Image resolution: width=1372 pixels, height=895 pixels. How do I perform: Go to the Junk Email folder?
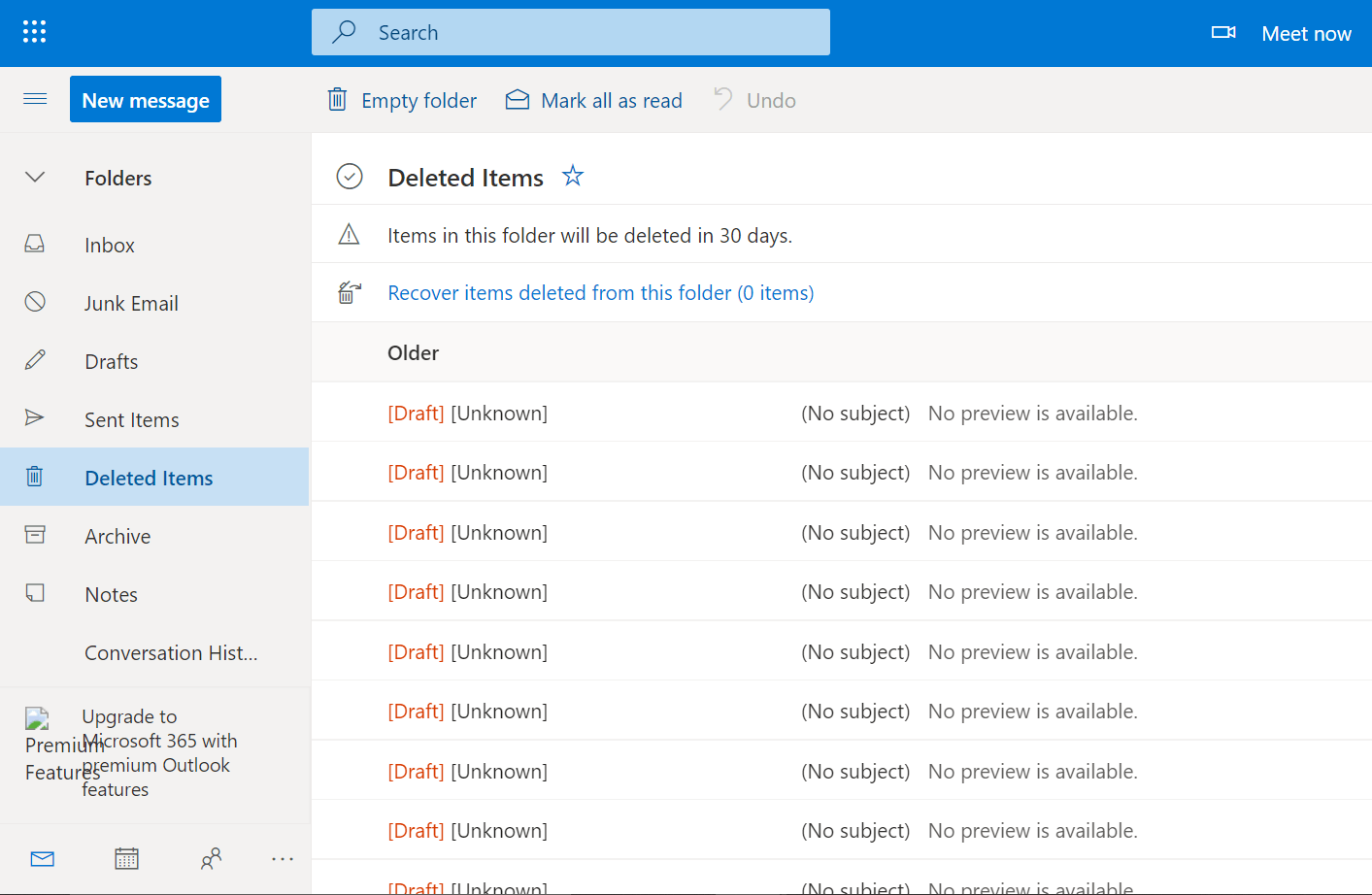click(x=131, y=304)
